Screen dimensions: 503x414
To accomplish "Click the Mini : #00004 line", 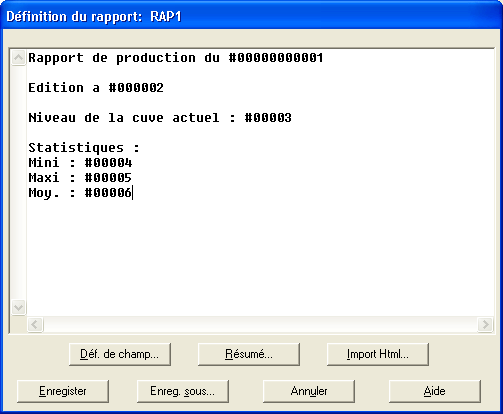I will 80,163.
